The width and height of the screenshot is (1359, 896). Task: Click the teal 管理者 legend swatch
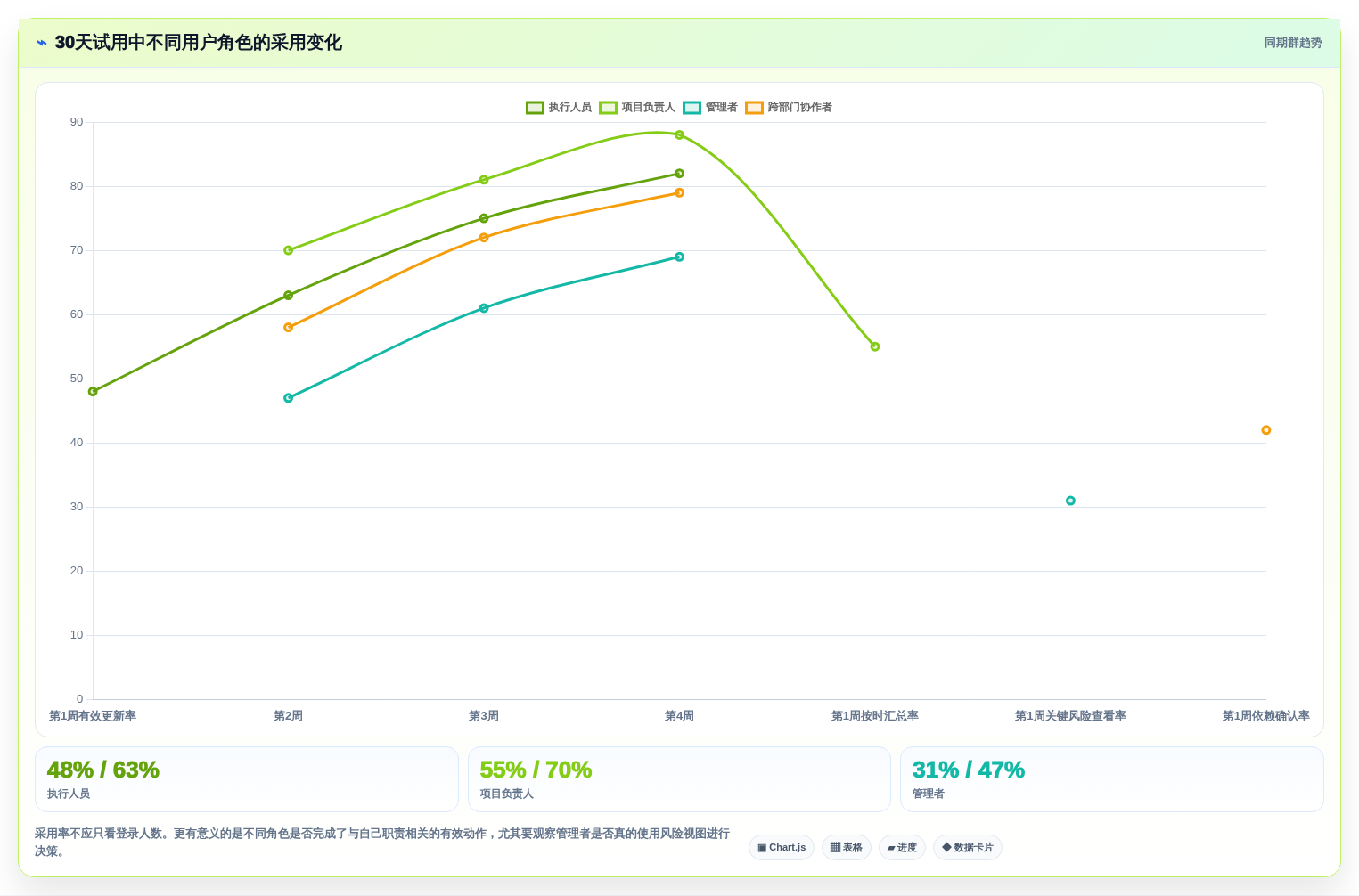[692, 108]
